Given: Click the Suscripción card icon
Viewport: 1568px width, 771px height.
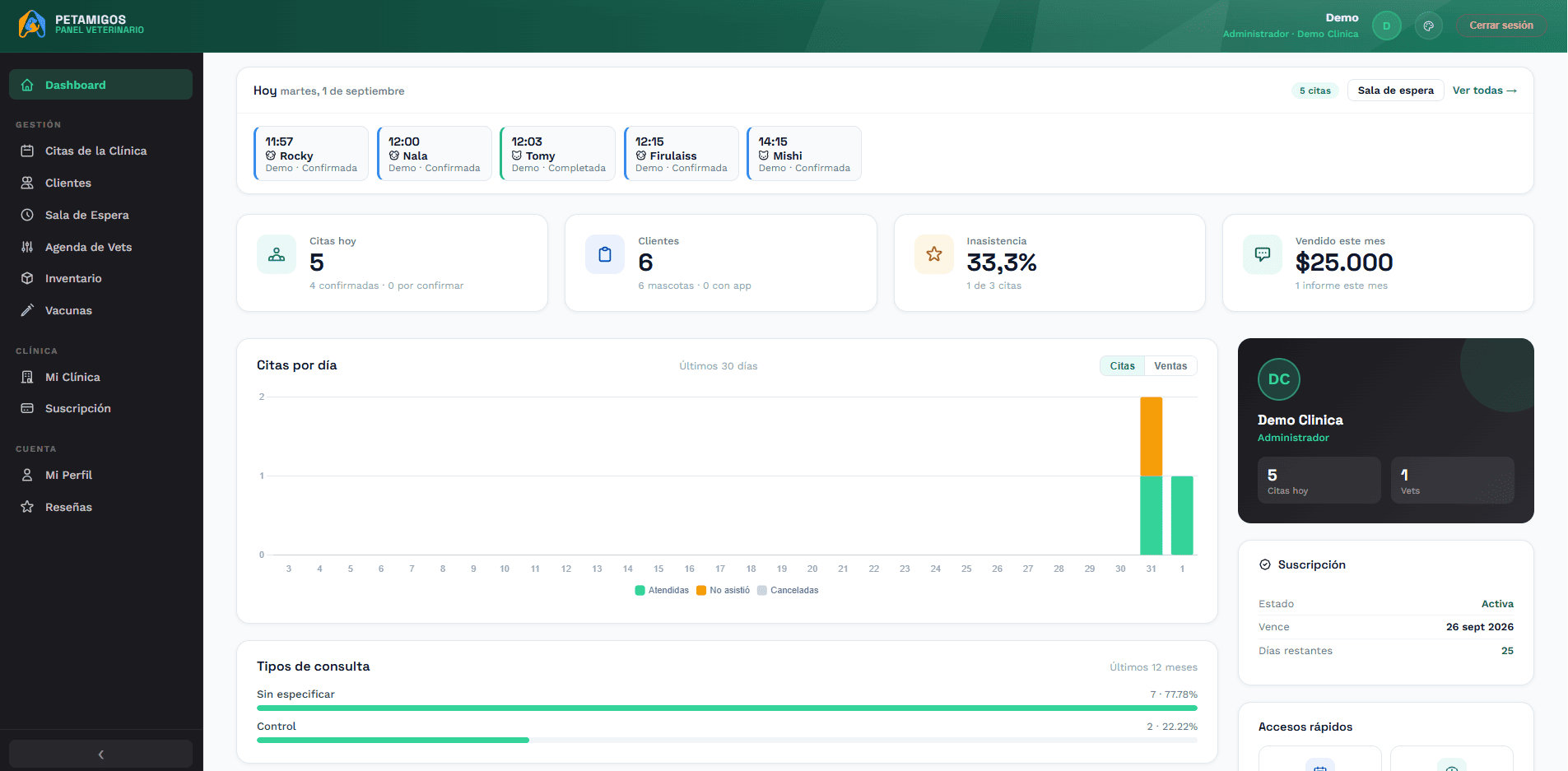Looking at the screenshot, I should [27, 408].
